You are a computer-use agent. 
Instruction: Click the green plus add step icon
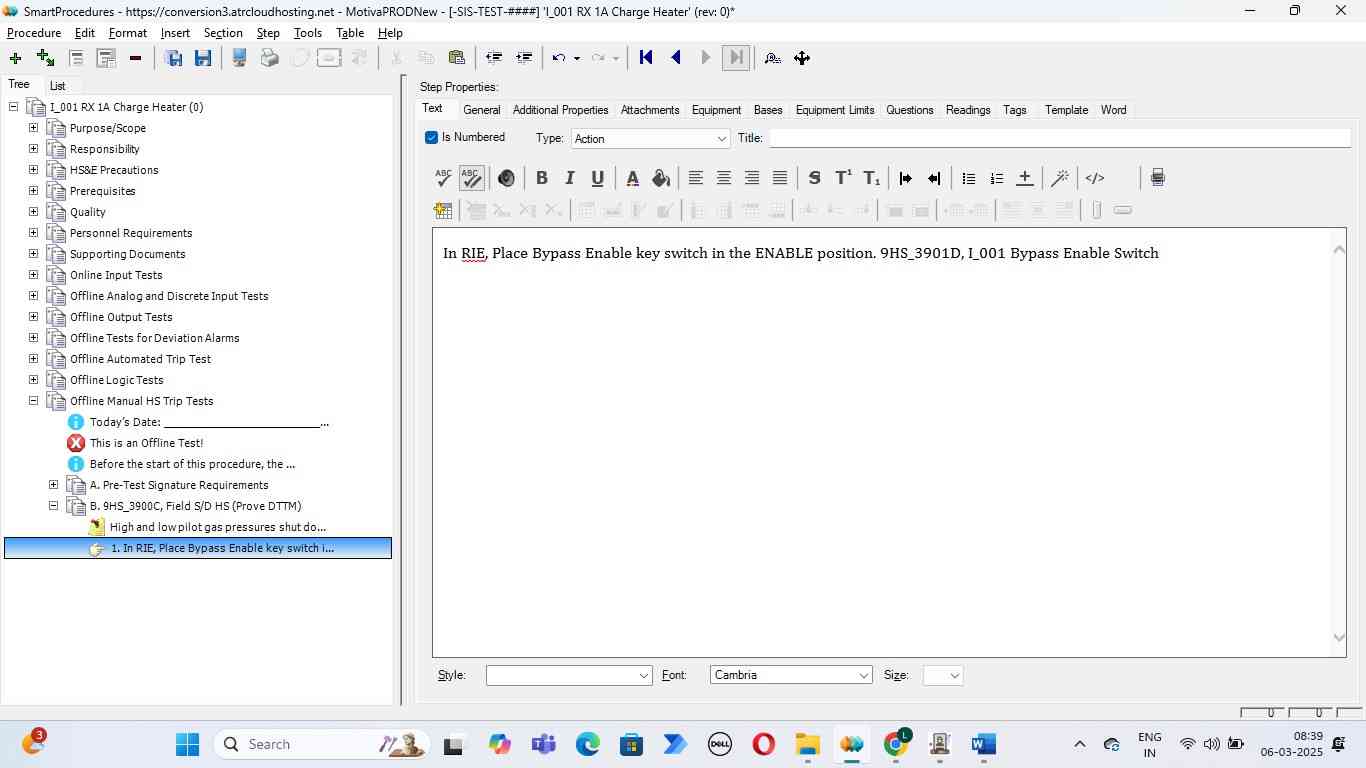click(x=15, y=58)
